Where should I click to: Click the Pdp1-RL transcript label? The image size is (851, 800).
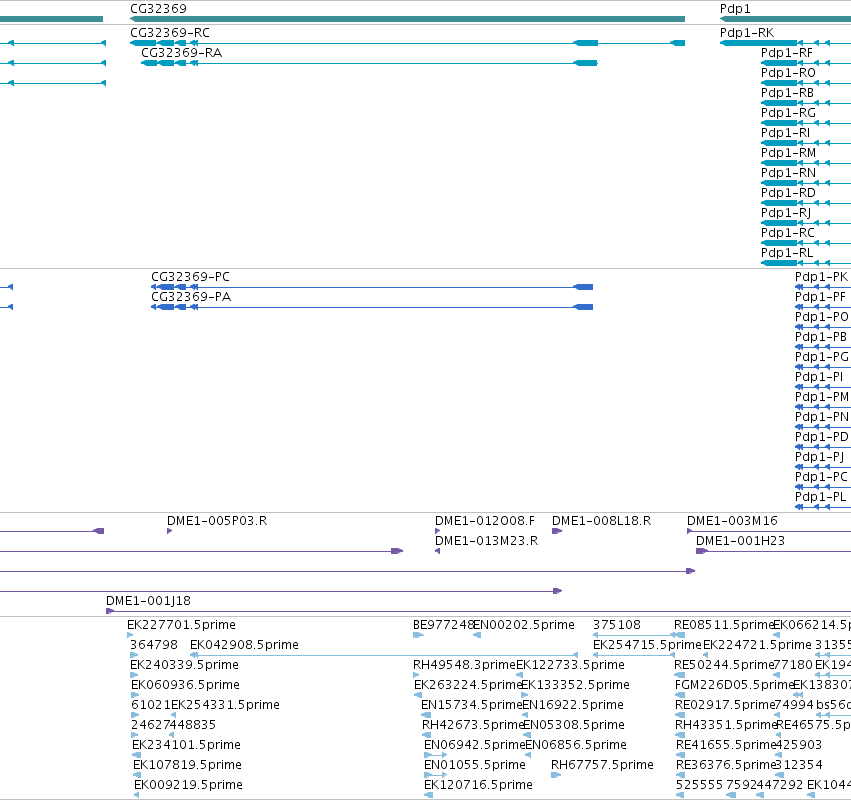(787, 253)
